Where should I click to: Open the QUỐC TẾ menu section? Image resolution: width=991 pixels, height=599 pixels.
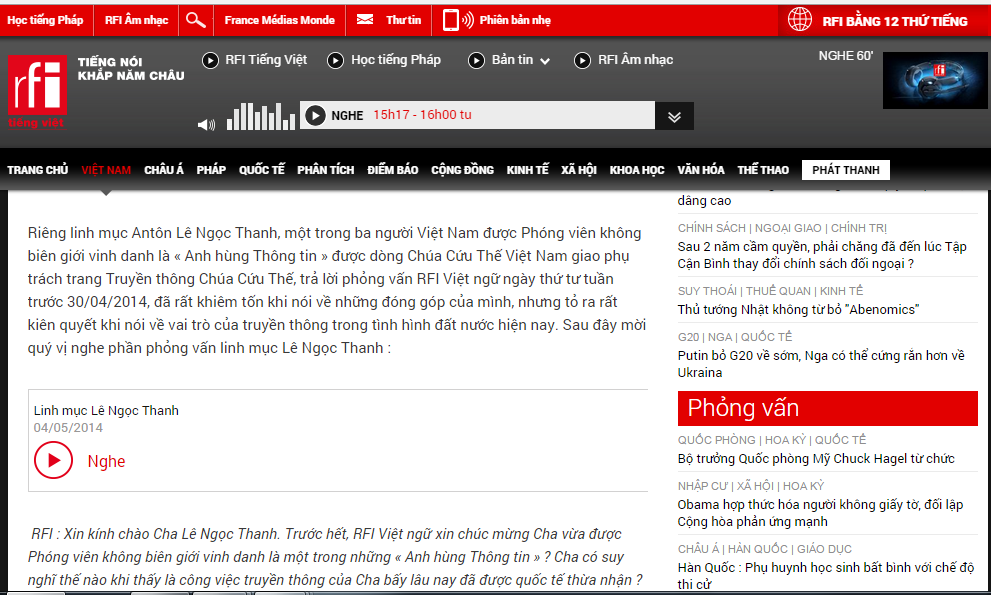click(262, 170)
